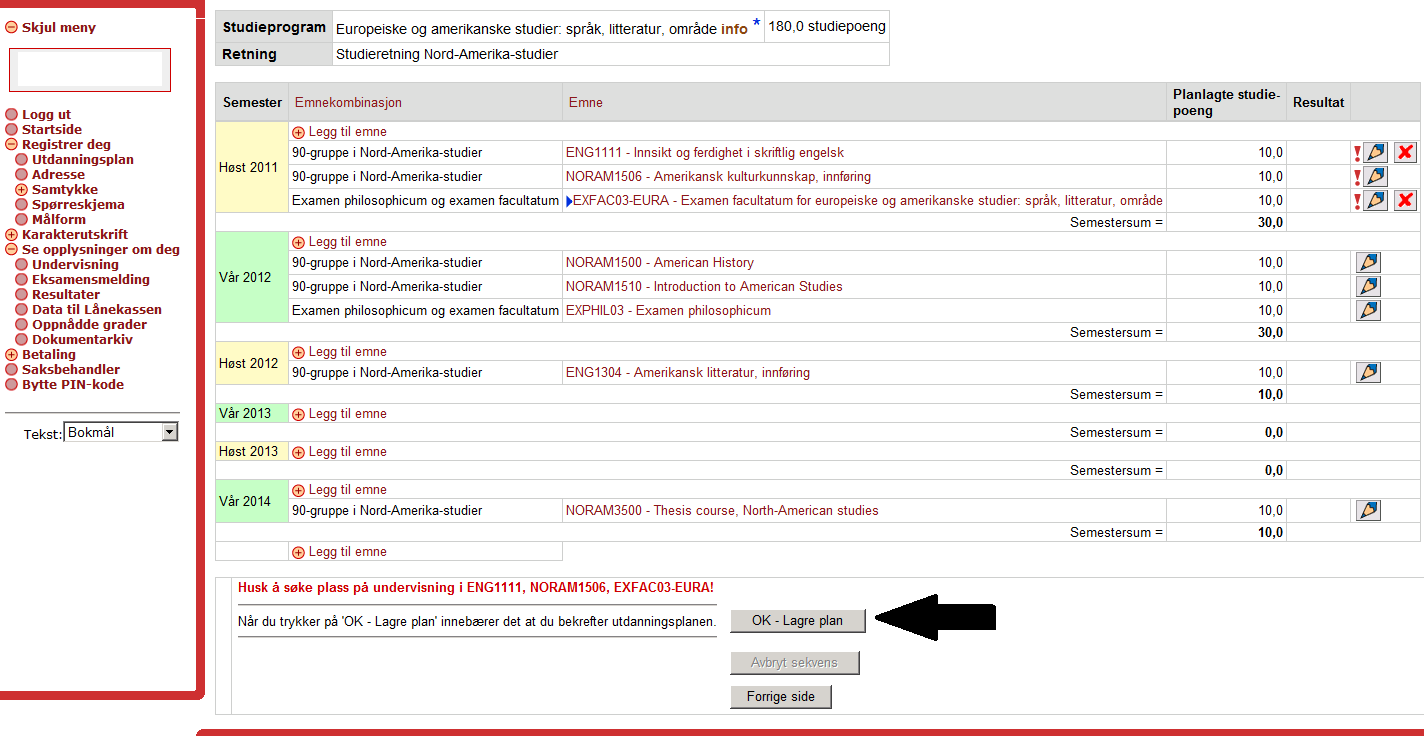
Task: Click the last Legg til emne link below the table
Action: [339, 552]
